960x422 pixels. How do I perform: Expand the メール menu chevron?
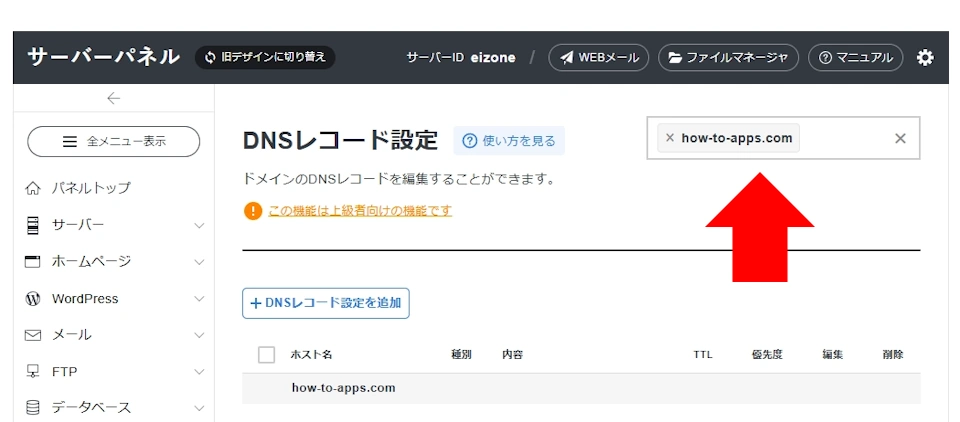(x=199, y=335)
